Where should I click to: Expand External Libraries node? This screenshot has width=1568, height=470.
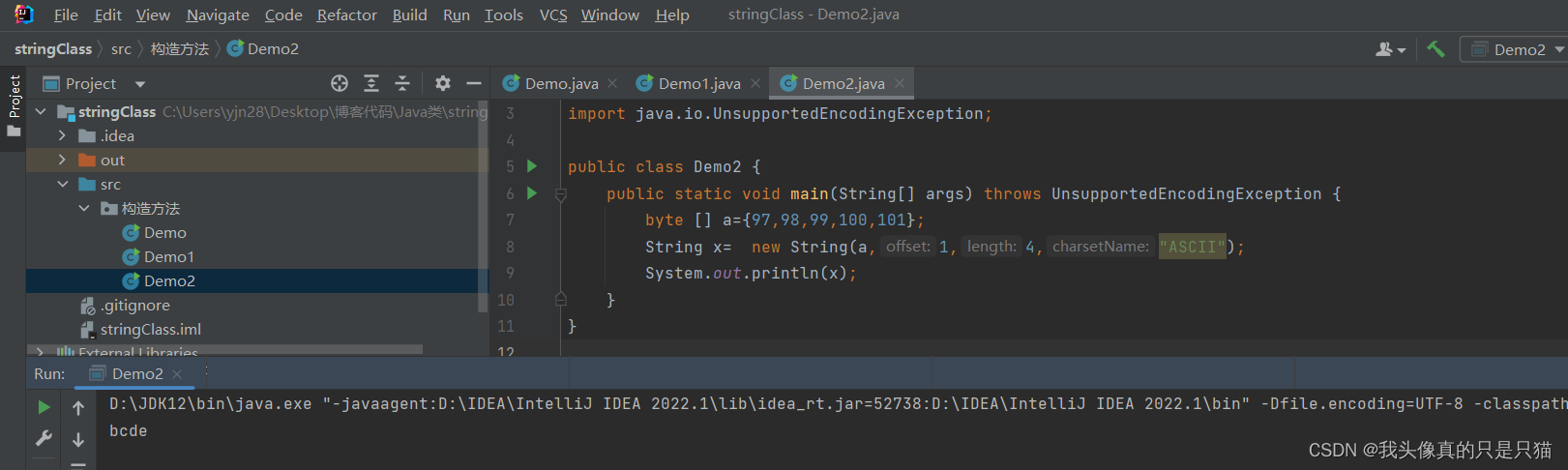pyautogui.click(x=40, y=352)
